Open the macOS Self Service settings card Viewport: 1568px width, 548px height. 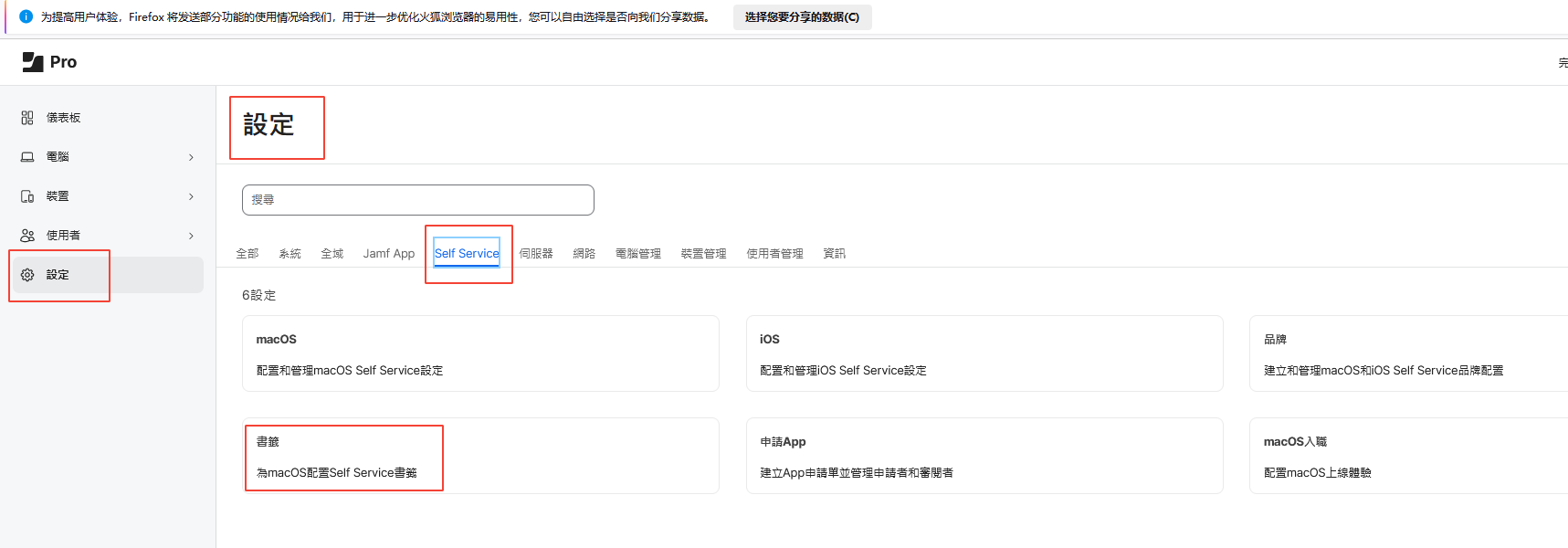tap(480, 353)
